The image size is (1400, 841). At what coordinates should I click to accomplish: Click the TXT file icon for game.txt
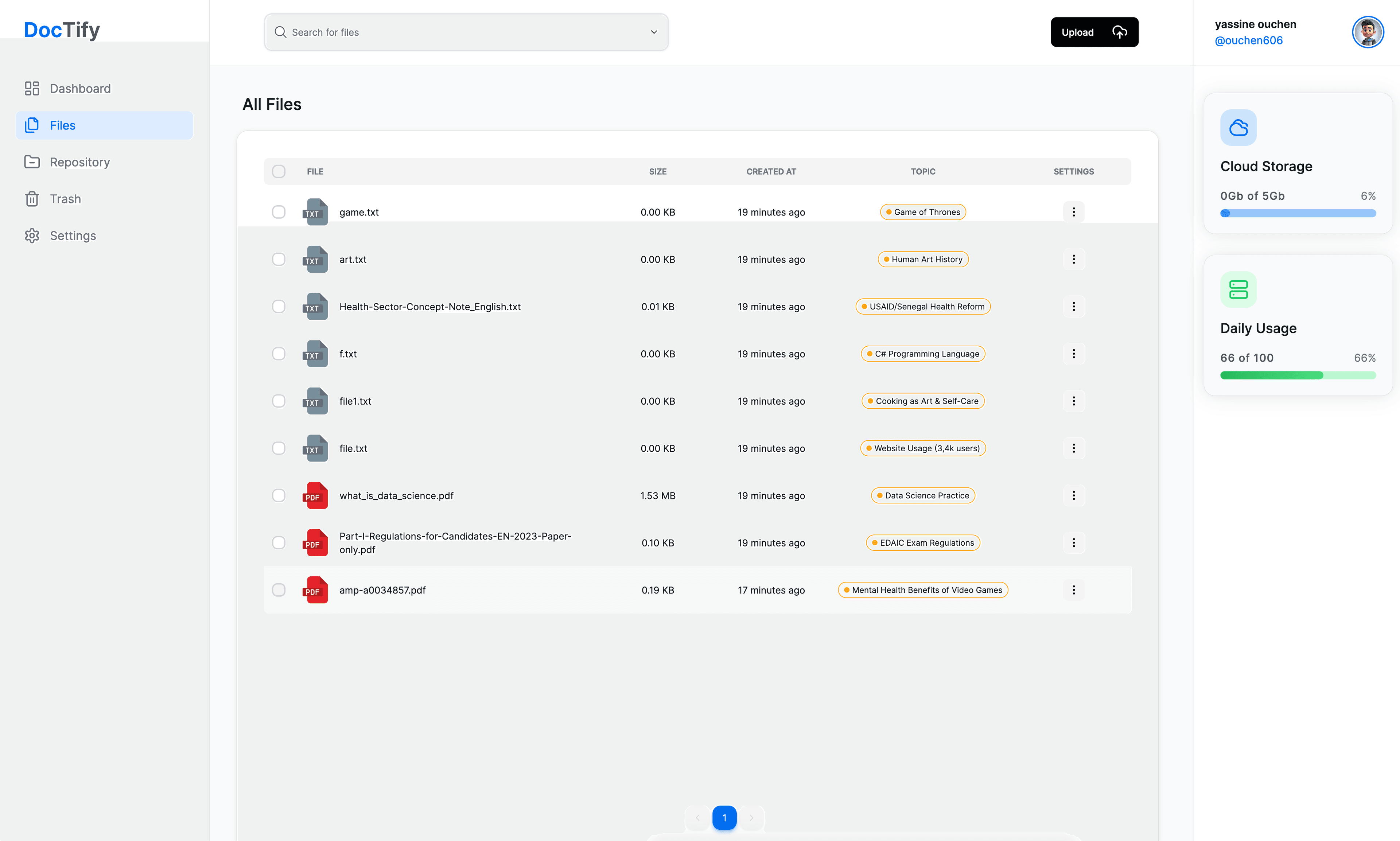(315, 212)
